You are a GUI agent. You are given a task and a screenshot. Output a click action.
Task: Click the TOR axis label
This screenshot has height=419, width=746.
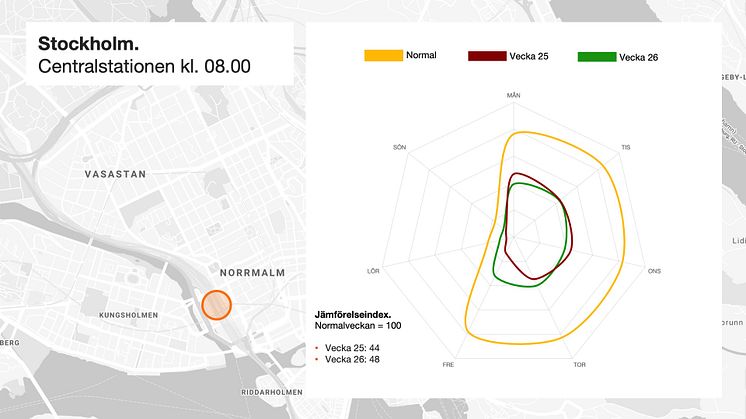click(579, 365)
